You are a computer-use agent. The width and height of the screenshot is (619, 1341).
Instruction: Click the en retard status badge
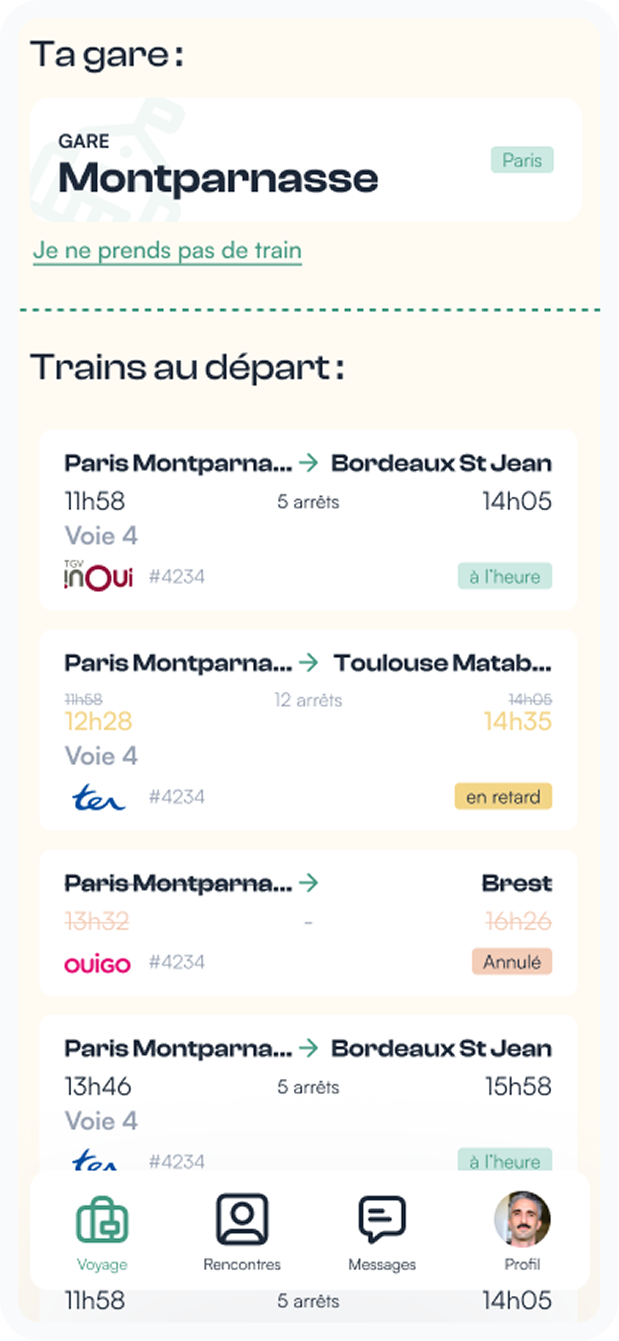coord(503,796)
